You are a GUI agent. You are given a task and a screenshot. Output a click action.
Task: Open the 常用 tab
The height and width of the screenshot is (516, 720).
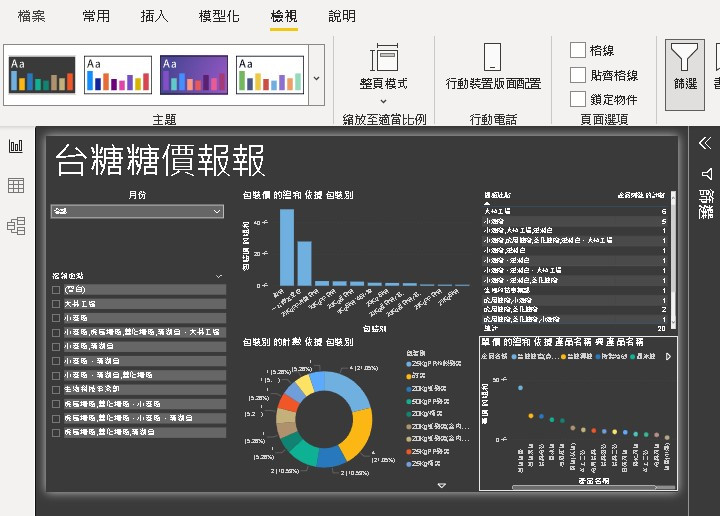[x=96, y=16]
